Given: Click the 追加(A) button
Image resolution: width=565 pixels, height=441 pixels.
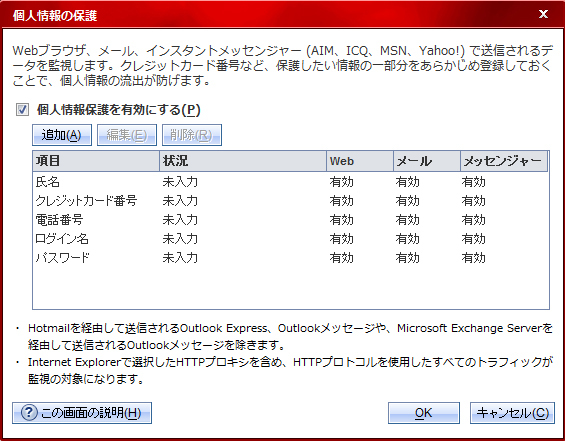Looking at the screenshot, I should [62, 135].
